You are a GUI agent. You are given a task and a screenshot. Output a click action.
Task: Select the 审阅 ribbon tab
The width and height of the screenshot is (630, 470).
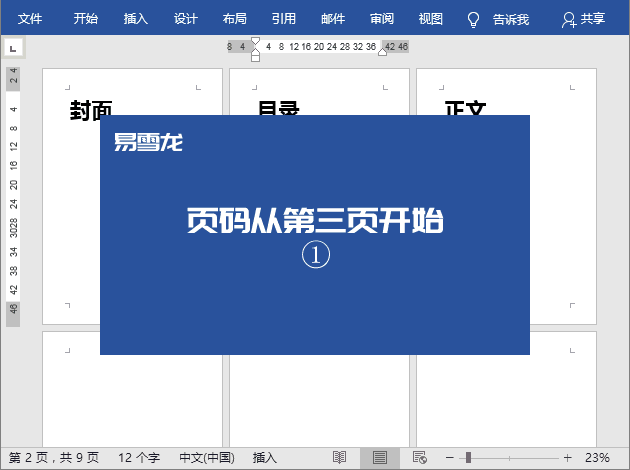pos(382,18)
